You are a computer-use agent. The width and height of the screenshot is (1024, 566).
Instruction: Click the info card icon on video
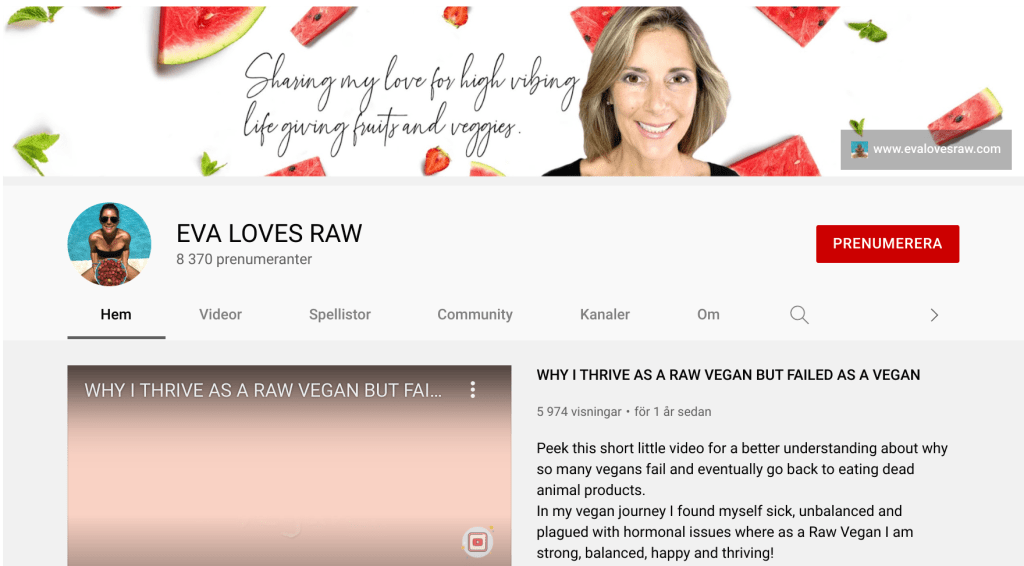click(x=477, y=541)
